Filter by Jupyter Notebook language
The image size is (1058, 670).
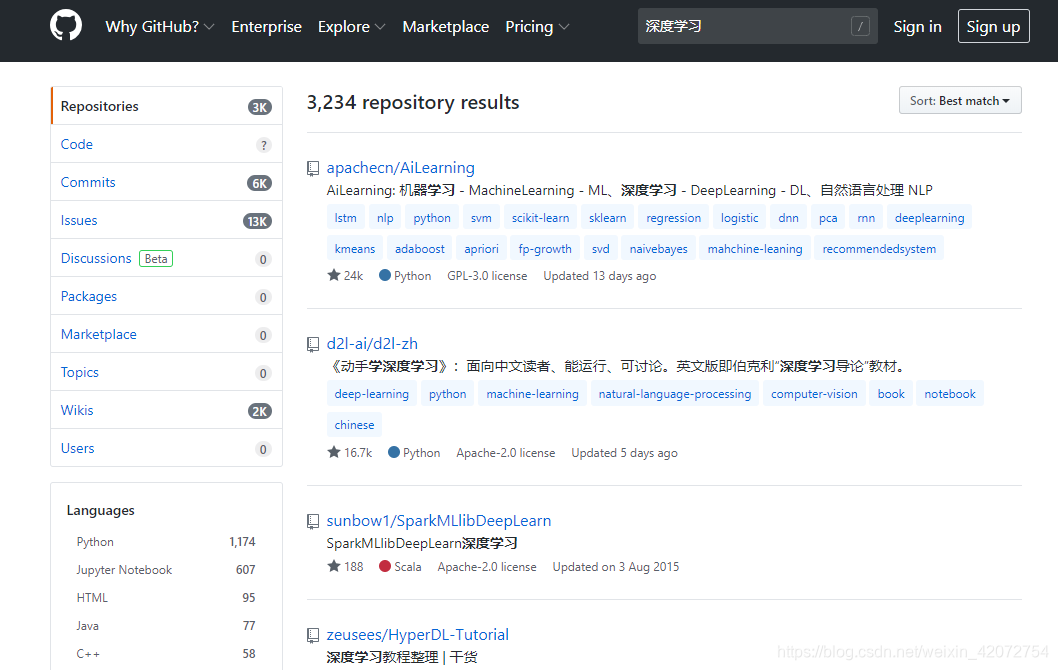tap(166, 569)
